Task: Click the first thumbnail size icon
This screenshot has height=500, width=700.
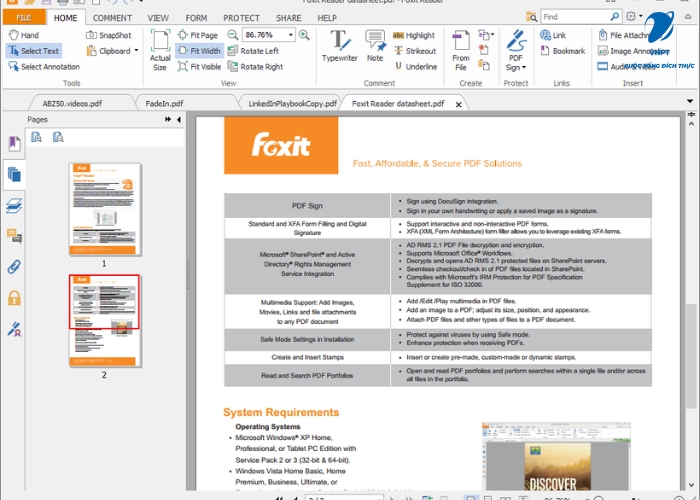Action: [37, 137]
